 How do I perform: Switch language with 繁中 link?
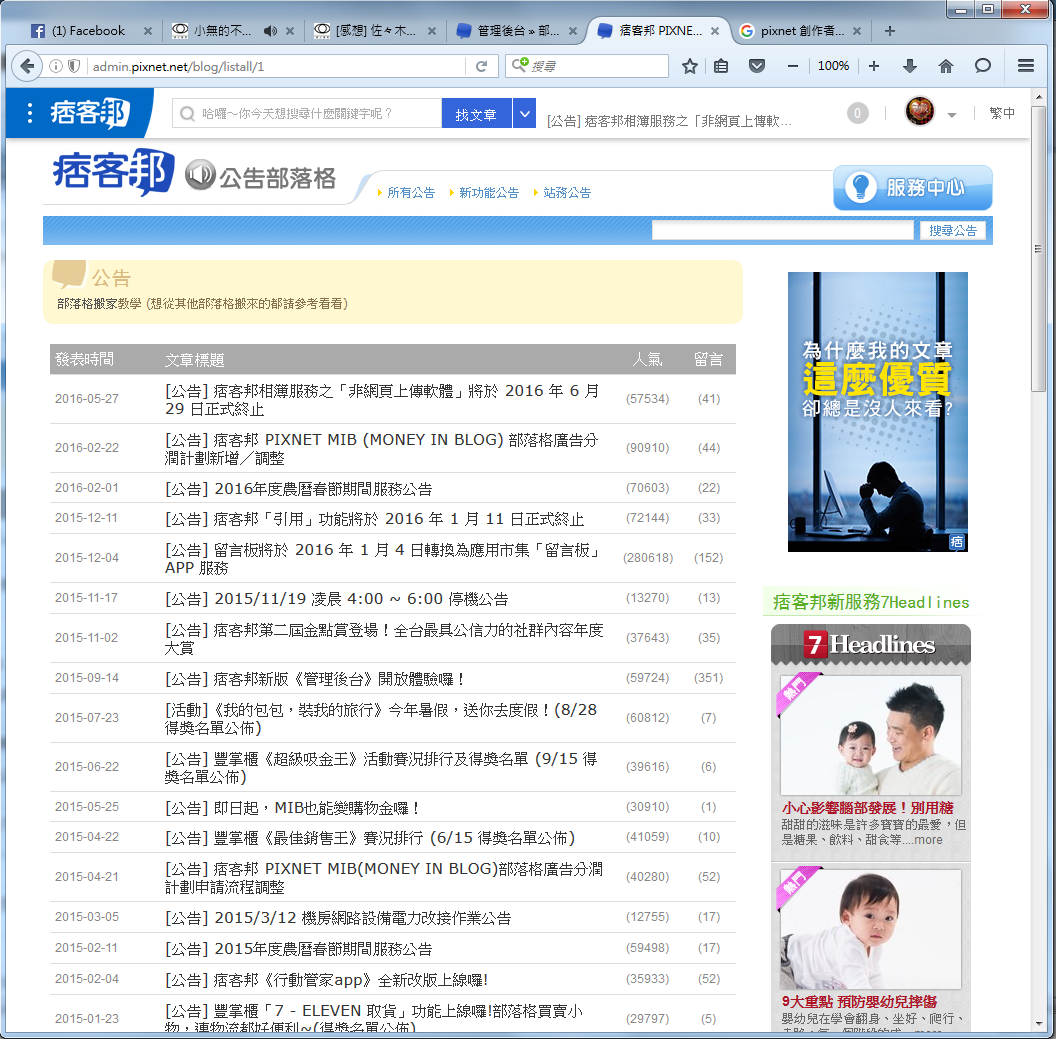click(x=1002, y=113)
